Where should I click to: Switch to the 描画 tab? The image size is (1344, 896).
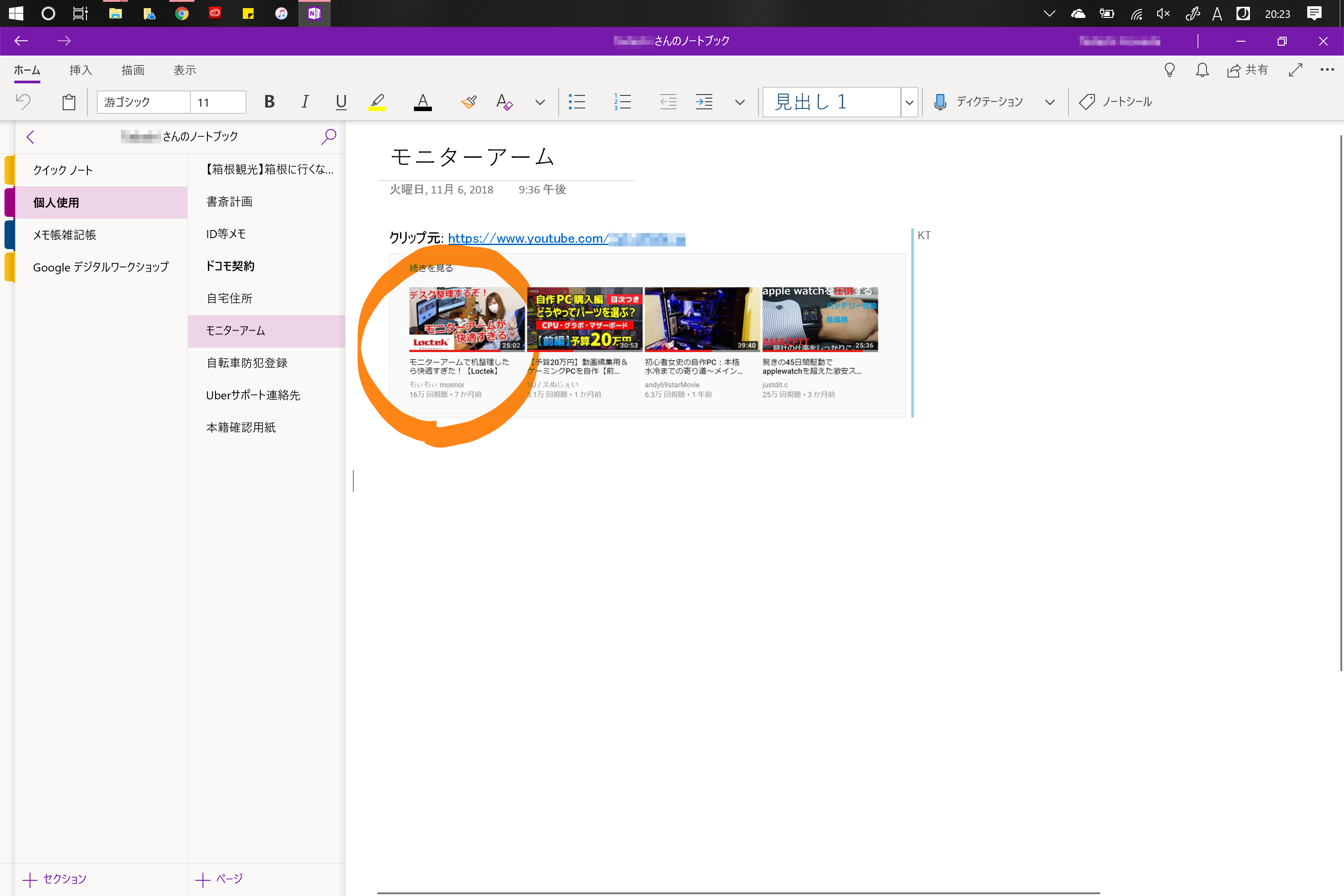[133, 70]
